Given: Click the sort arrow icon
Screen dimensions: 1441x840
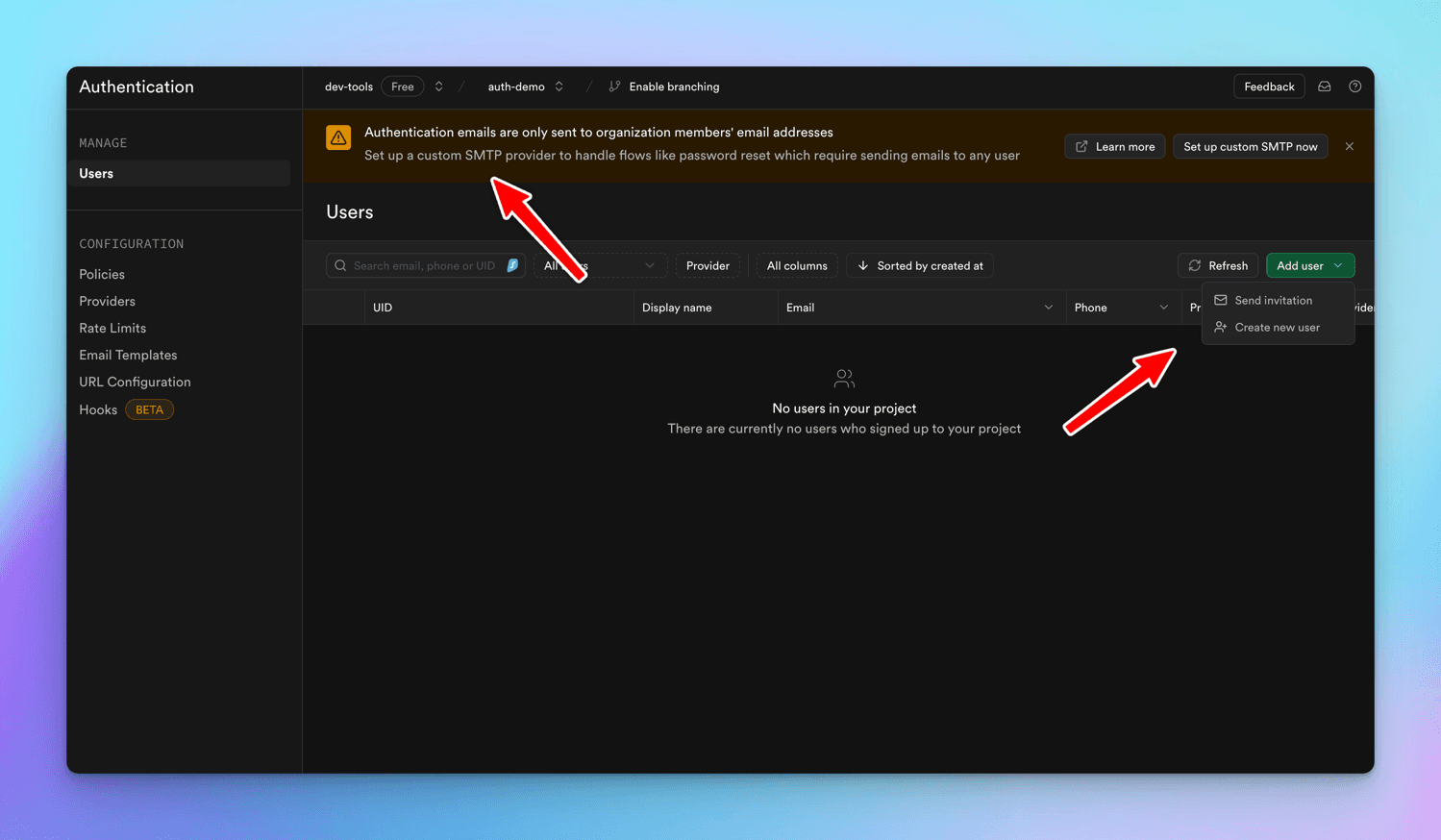Looking at the screenshot, I should 862,265.
